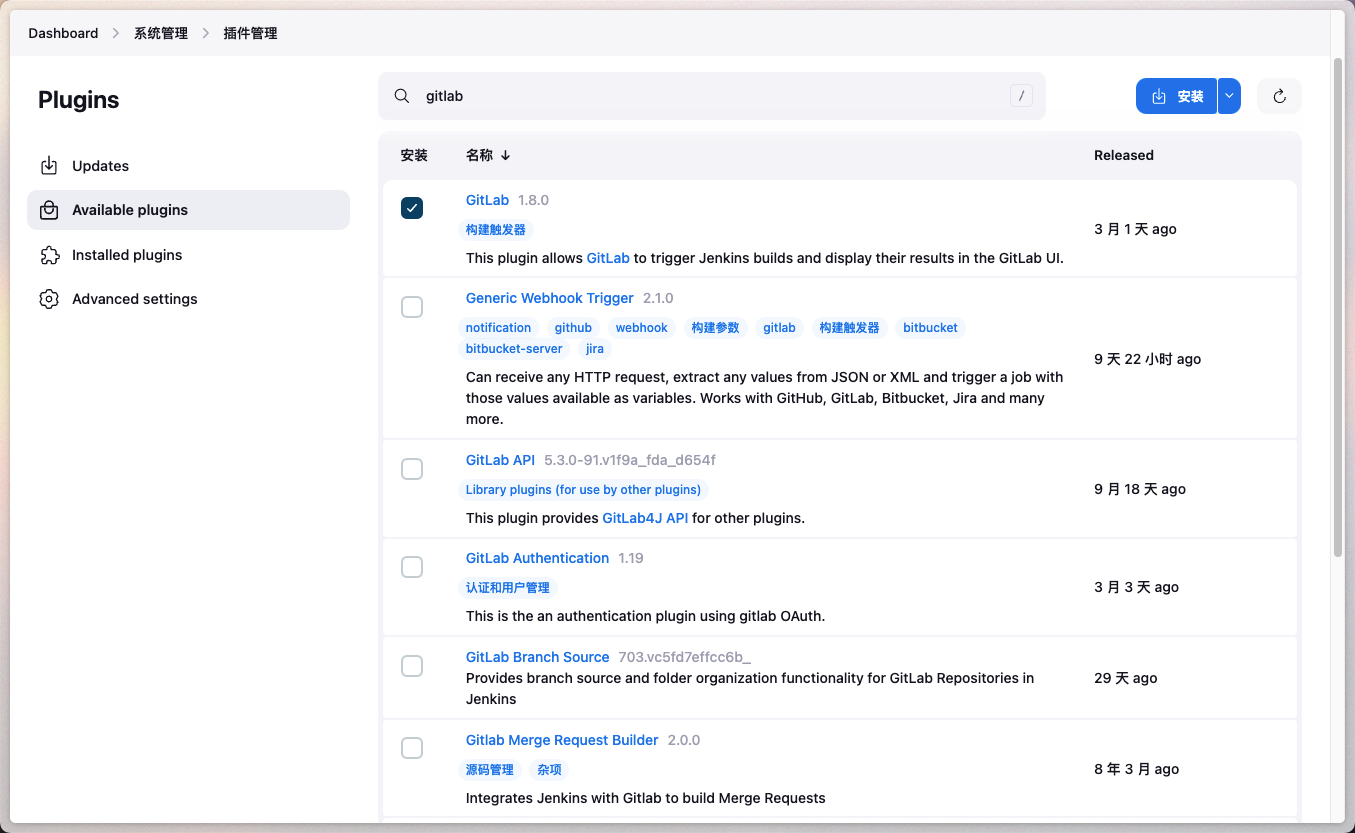Open the GitLab plugin title link
The image size is (1355, 833).
pyautogui.click(x=487, y=200)
